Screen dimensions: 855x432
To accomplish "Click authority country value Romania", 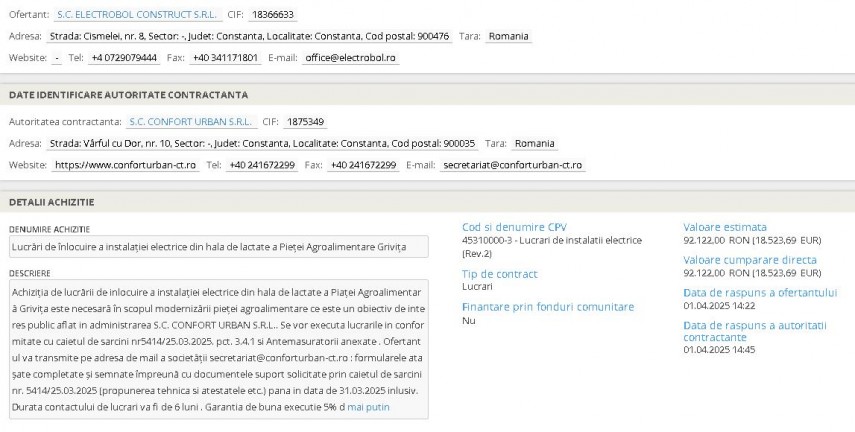I will pyautogui.click(x=534, y=143).
